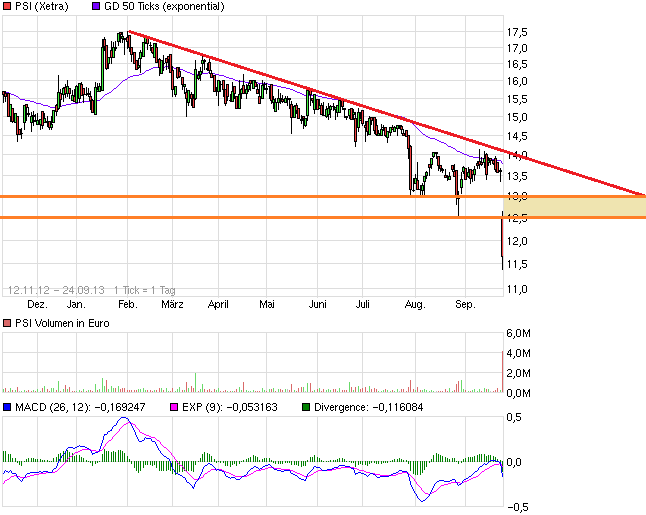Viewport: 646px width, 515px height.
Task: Click the 6,0M volume axis label
Action: click(519, 334)
